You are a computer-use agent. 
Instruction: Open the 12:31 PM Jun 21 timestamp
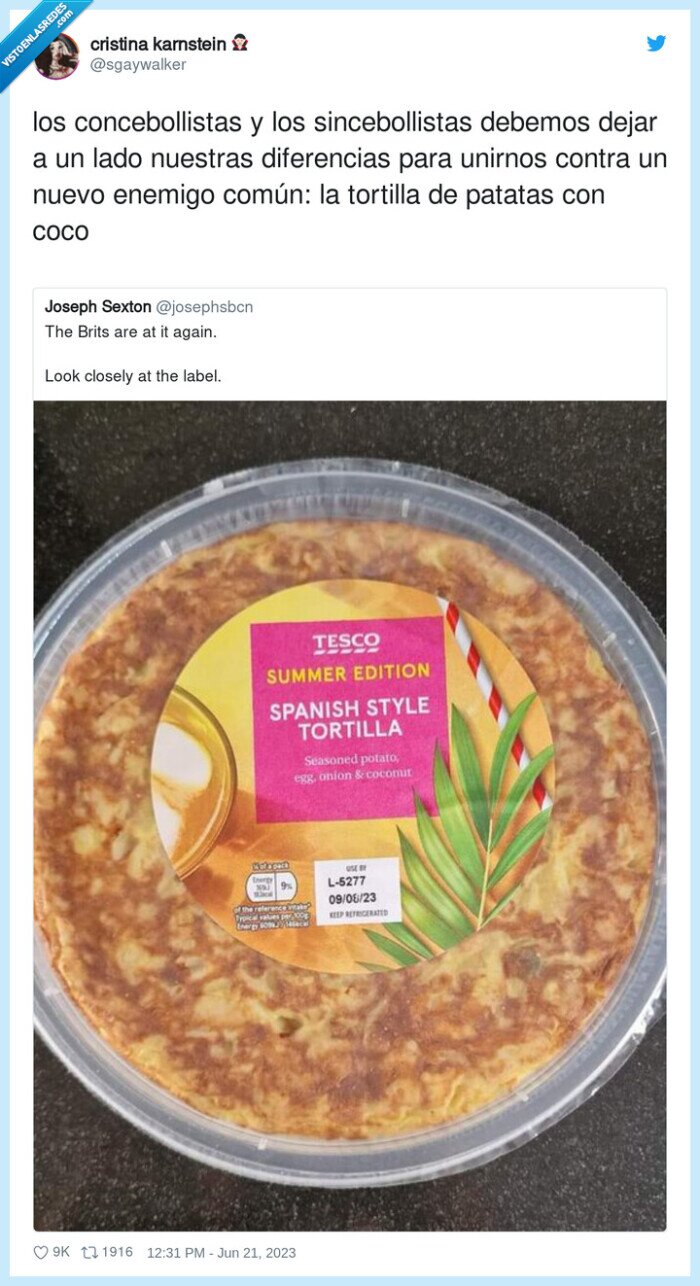pos(221,1252)
